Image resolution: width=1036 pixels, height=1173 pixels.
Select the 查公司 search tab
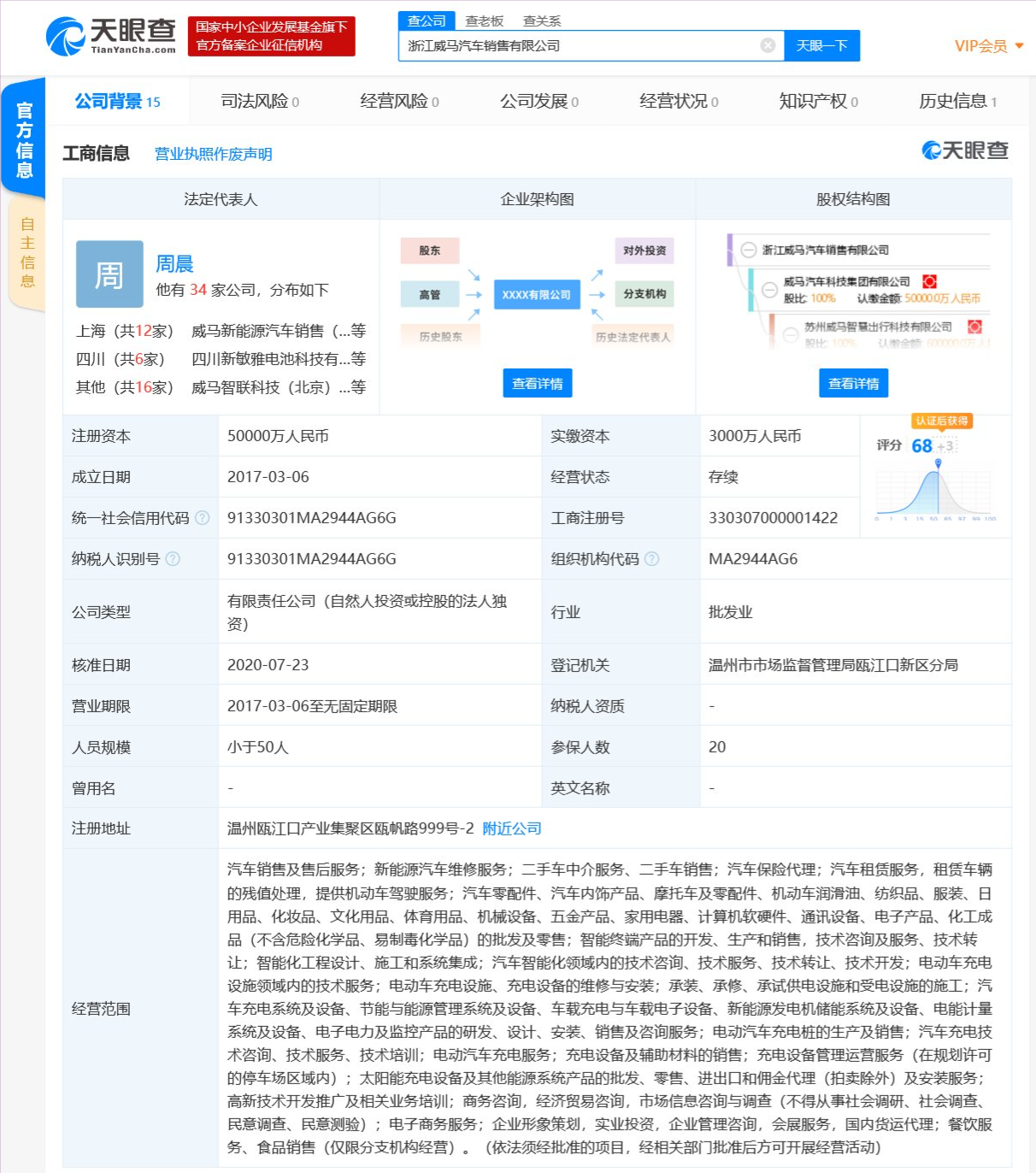pos(427,21)
